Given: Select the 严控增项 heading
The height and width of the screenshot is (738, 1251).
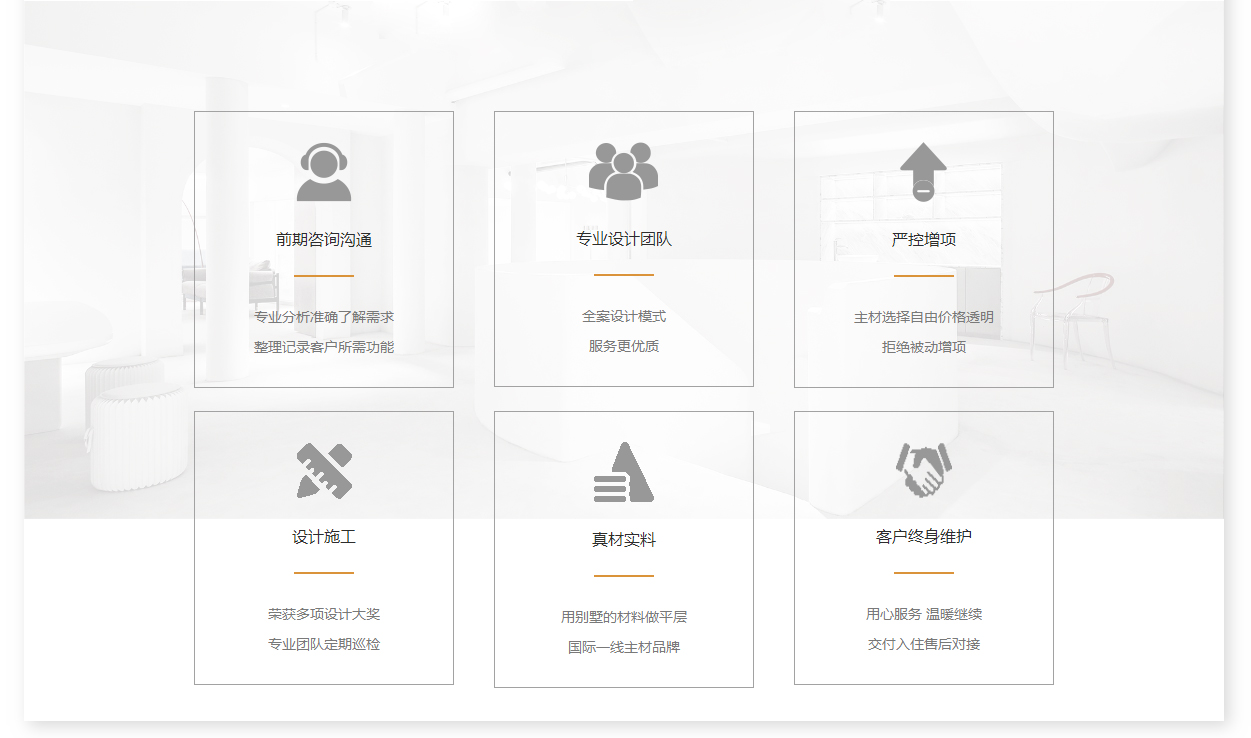Looking at the screenshot, I should (x=924, y=240).
